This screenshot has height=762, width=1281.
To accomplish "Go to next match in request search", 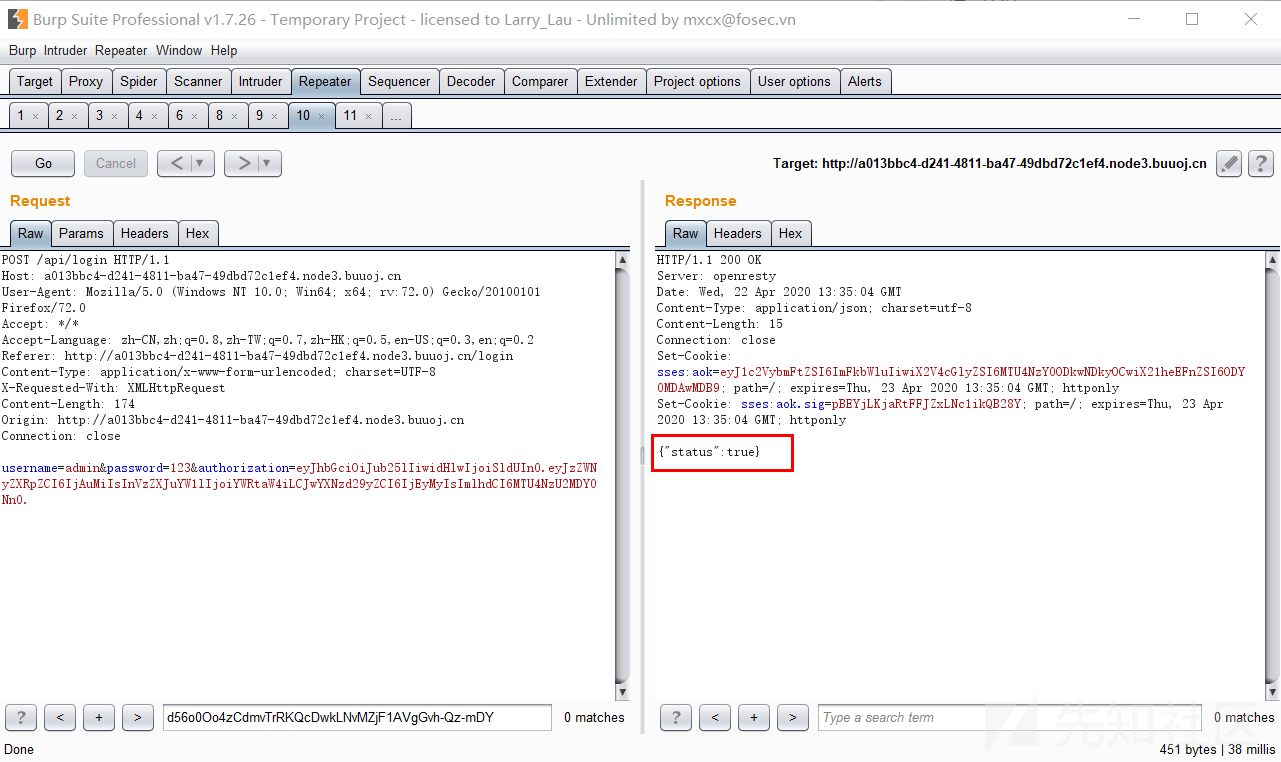I will (138, 717).
